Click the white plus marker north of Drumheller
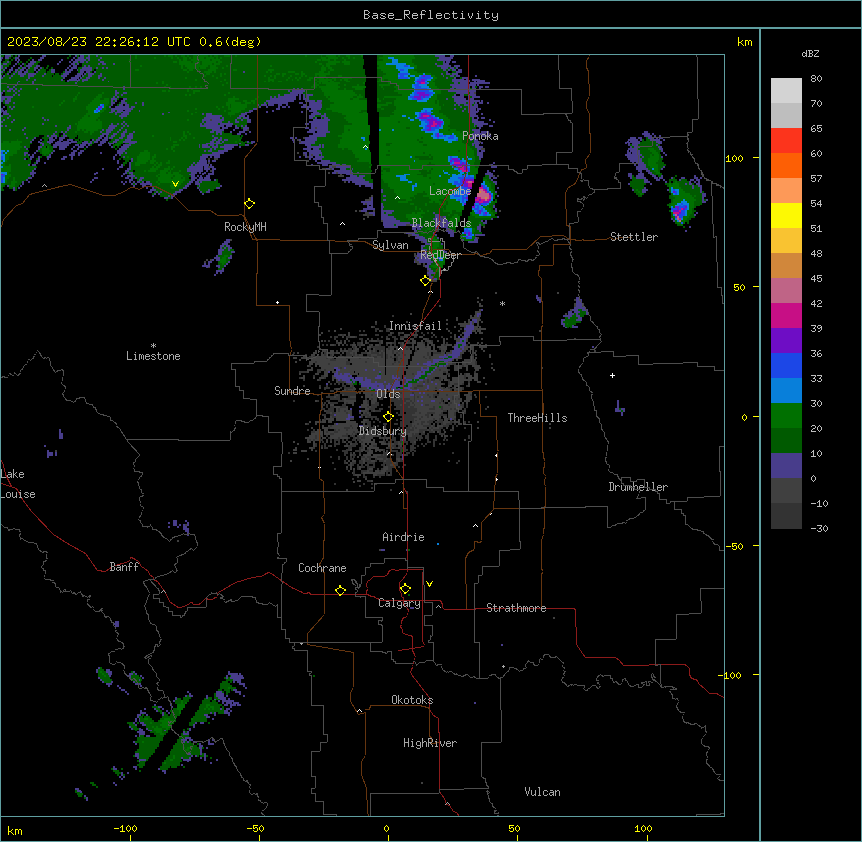 [612, 375]
